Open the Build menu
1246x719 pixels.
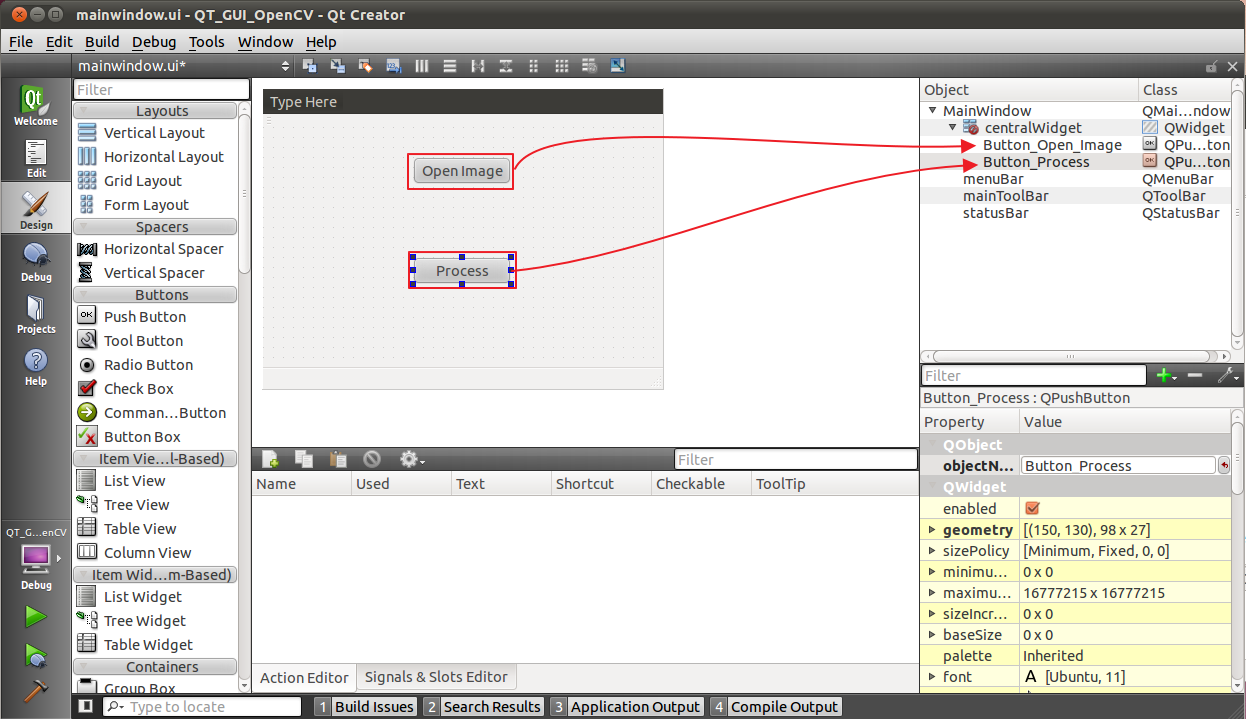click(102, 42)
